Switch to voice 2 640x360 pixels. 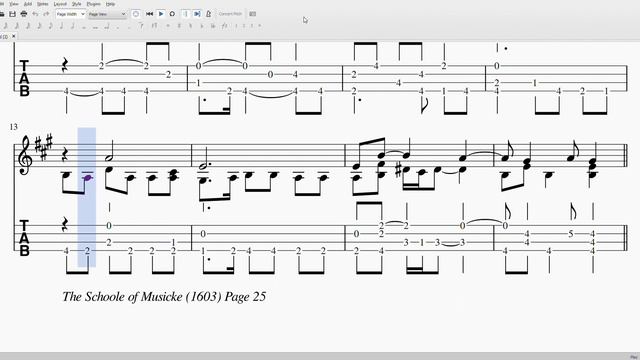tap(244, 26)
